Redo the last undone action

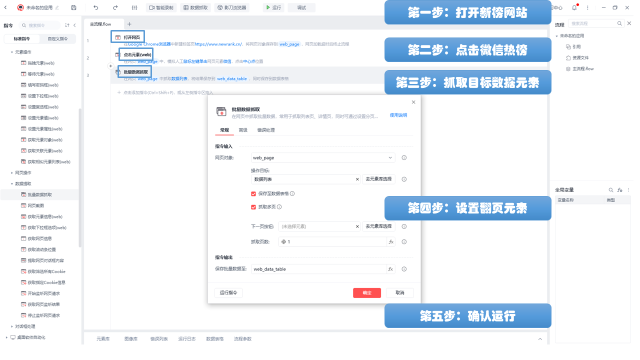[115, 7]
